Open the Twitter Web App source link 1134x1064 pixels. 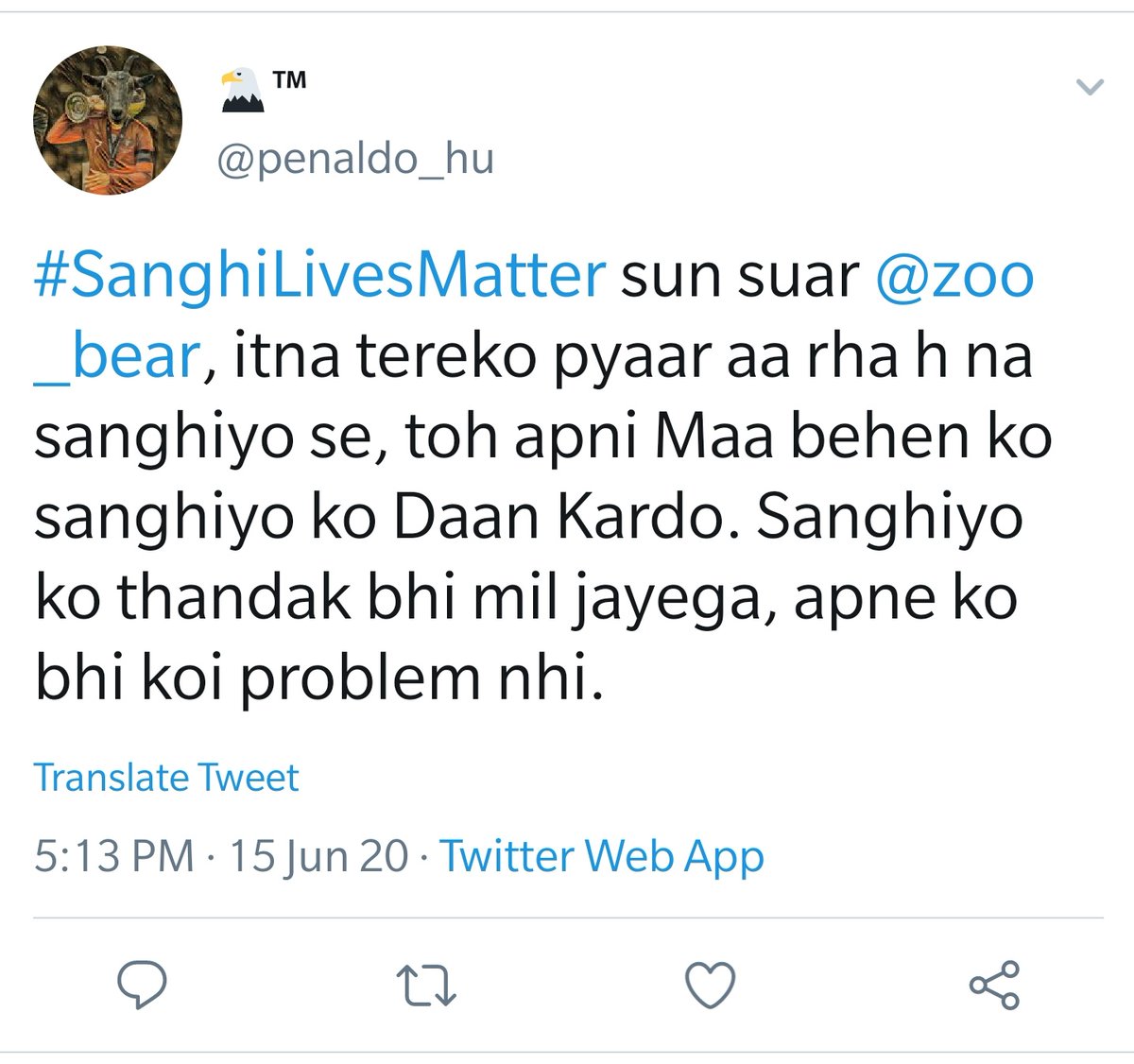602,856
